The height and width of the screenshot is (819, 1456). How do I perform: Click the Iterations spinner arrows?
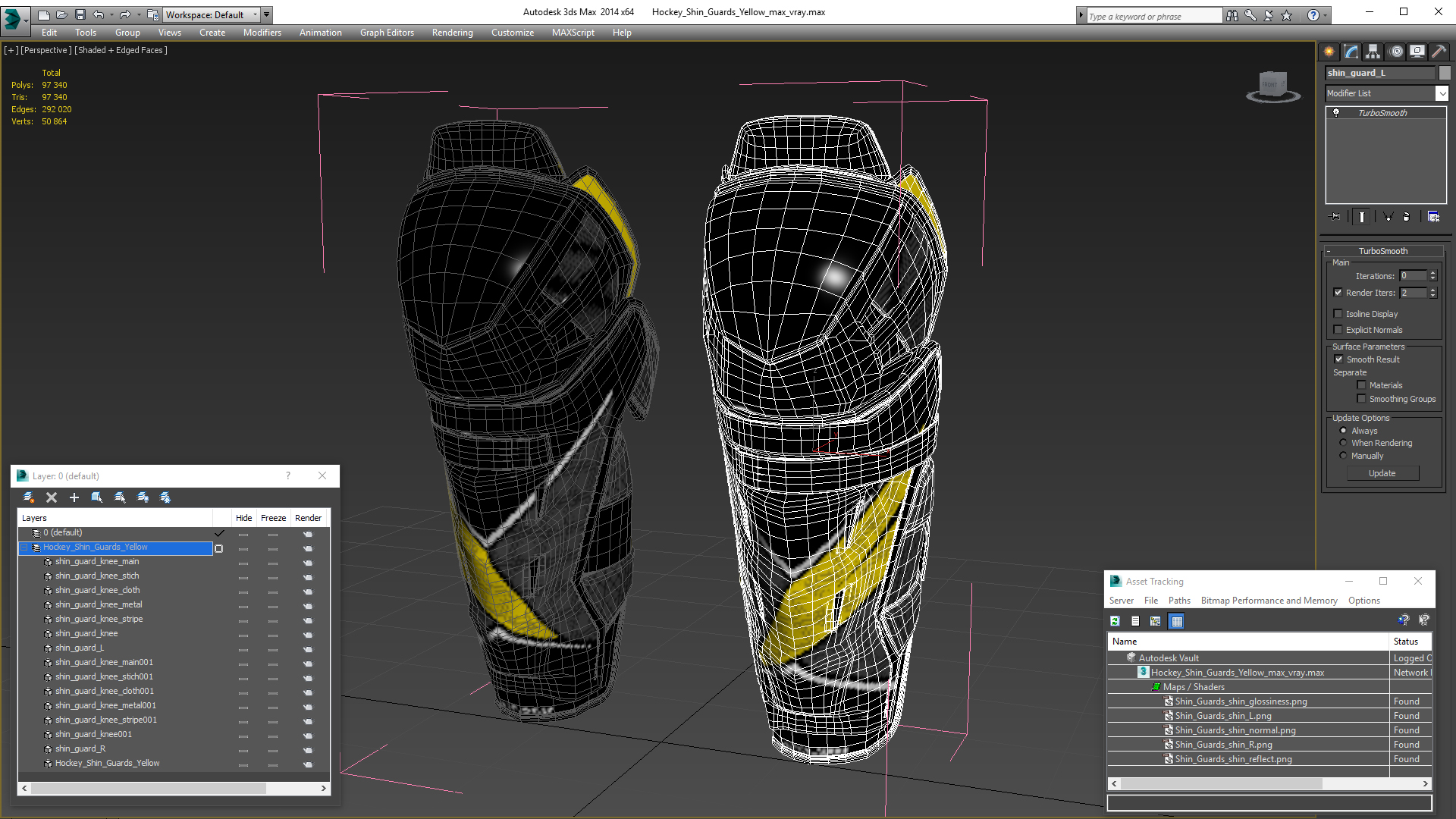pos(1432,276)
